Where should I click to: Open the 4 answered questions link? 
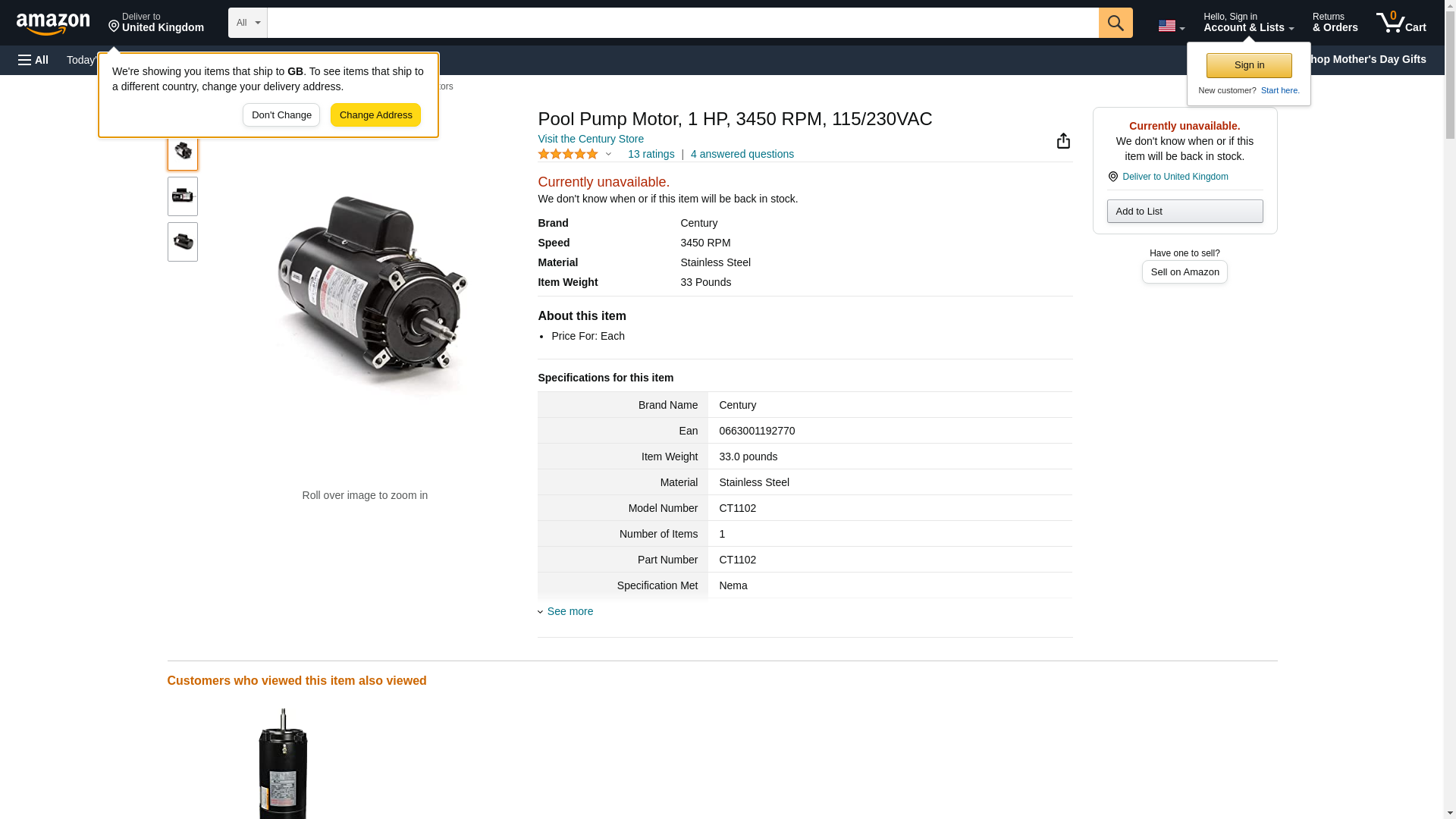coord(742,155)
